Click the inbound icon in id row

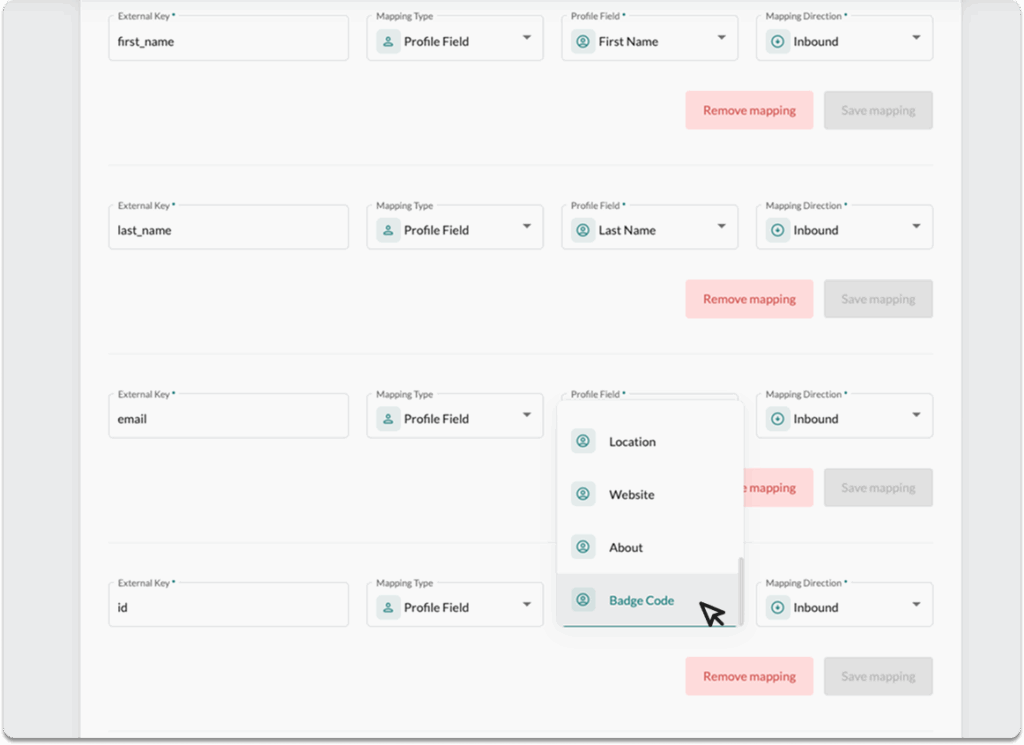tap(778, 607)
